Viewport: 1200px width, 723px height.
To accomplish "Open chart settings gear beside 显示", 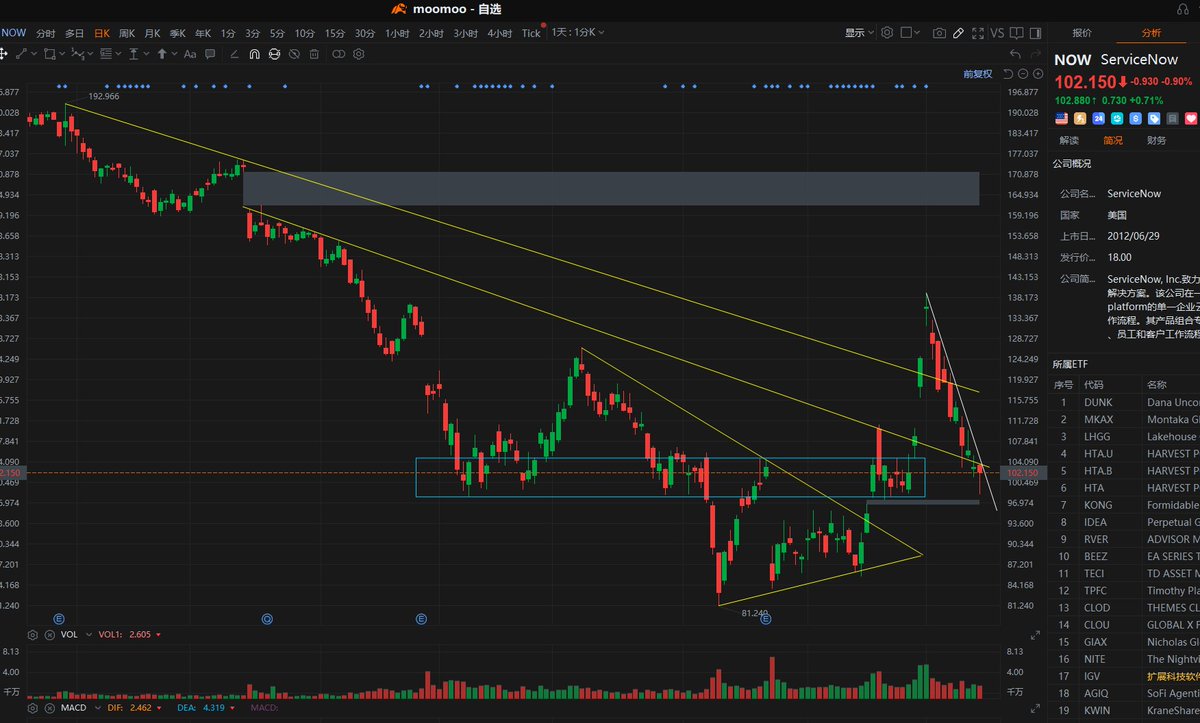I will [887, 33].
